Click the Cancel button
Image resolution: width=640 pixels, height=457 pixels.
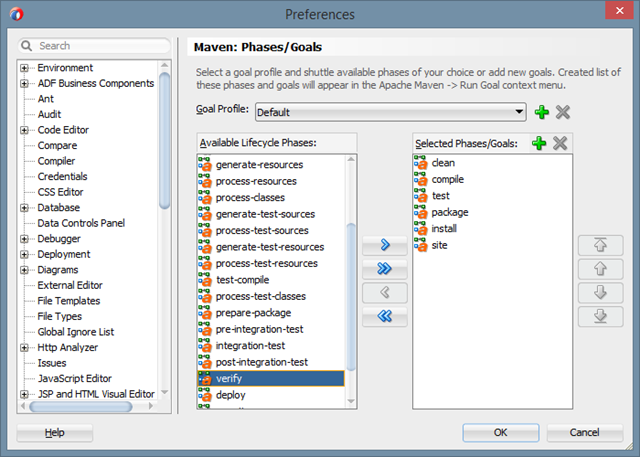coord(584,432)
